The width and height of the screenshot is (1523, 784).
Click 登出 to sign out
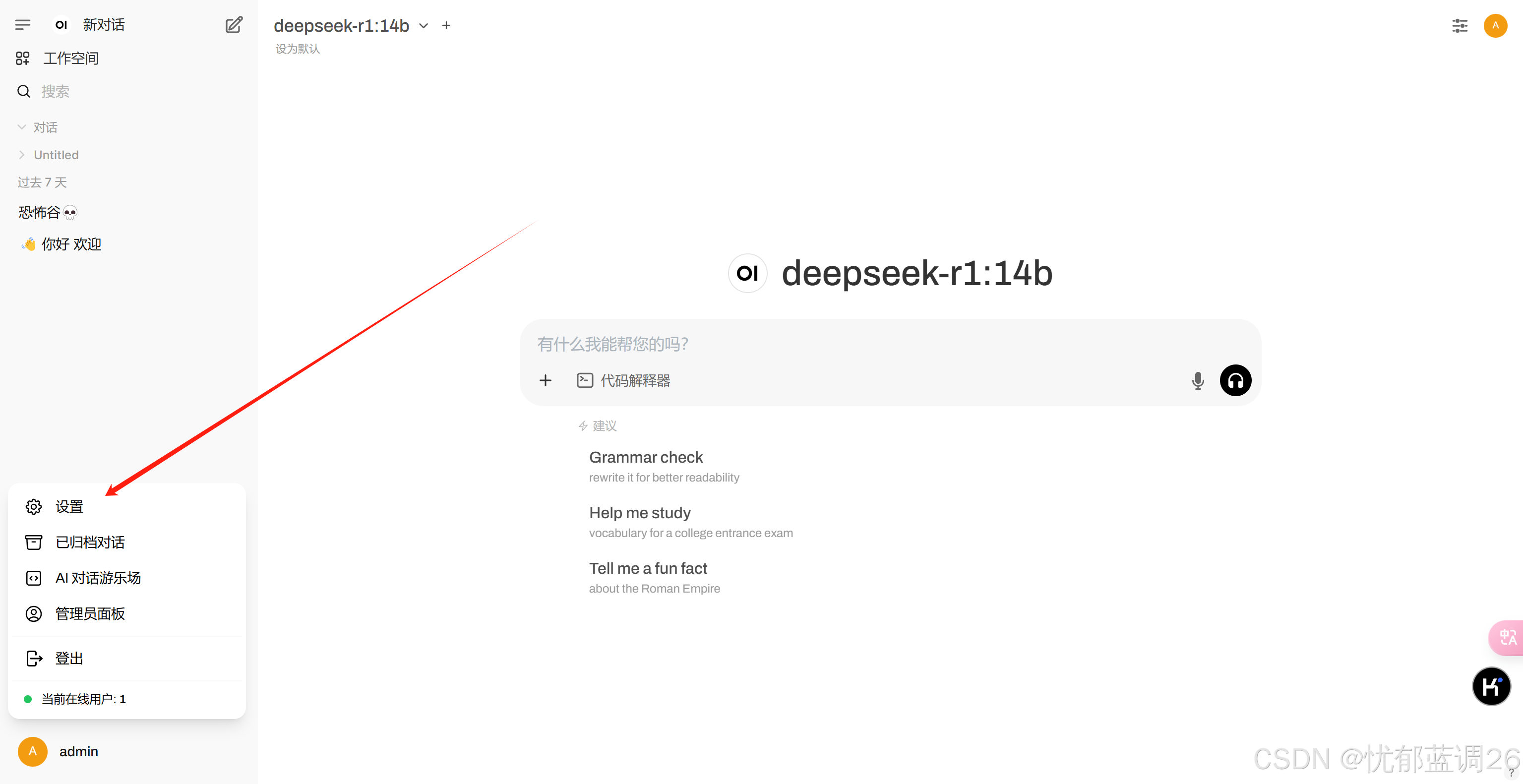click(68, 658)
